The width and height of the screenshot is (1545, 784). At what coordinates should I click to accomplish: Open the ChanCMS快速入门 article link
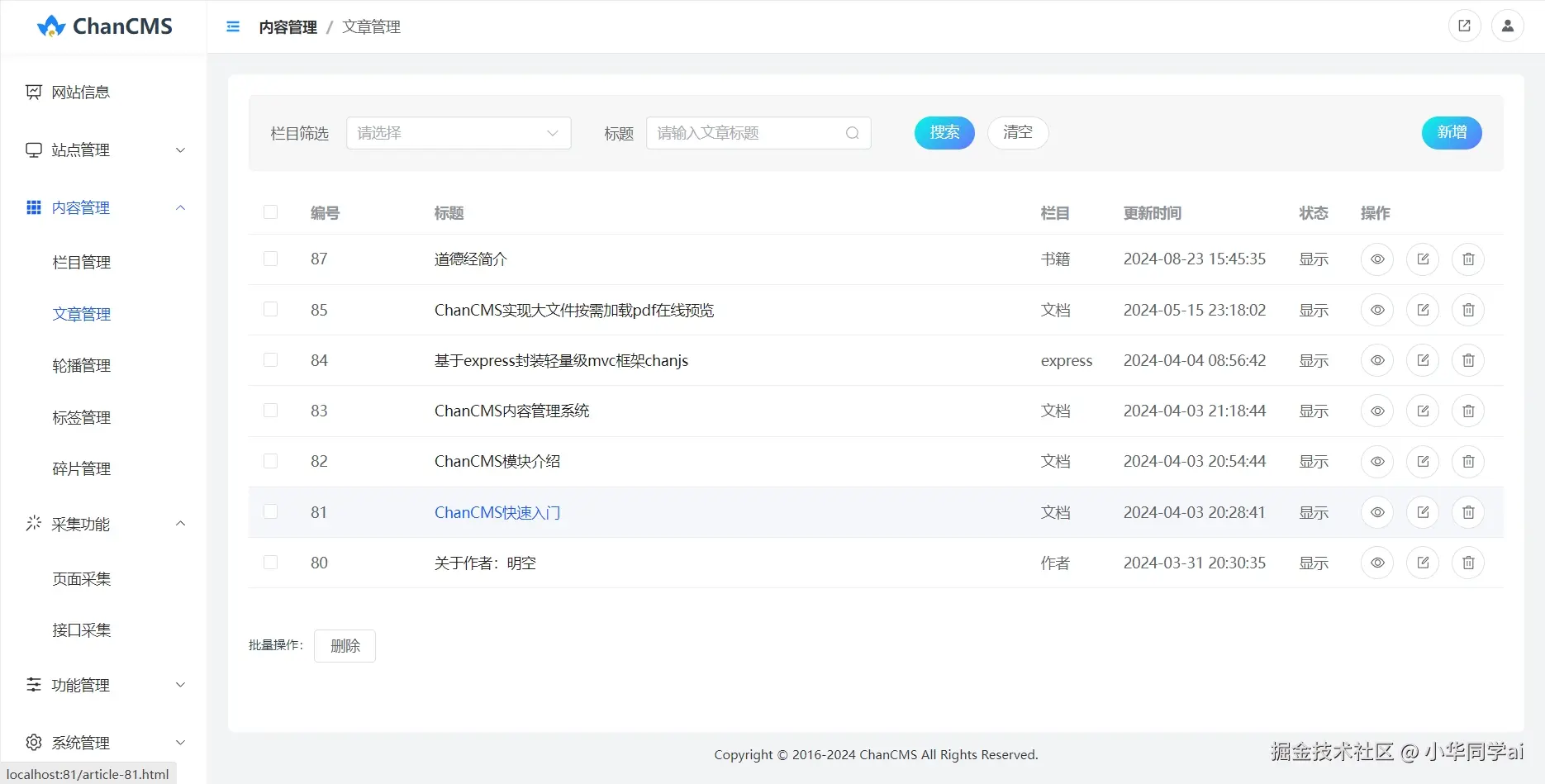(x=497, y=512)
